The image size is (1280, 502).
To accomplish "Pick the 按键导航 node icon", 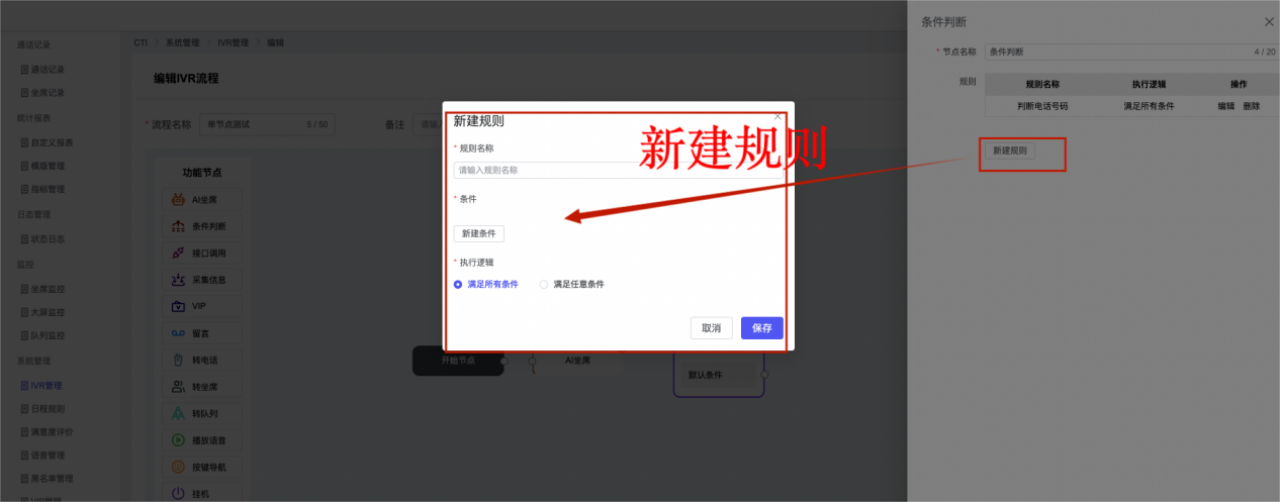I will tap(178, 466).
